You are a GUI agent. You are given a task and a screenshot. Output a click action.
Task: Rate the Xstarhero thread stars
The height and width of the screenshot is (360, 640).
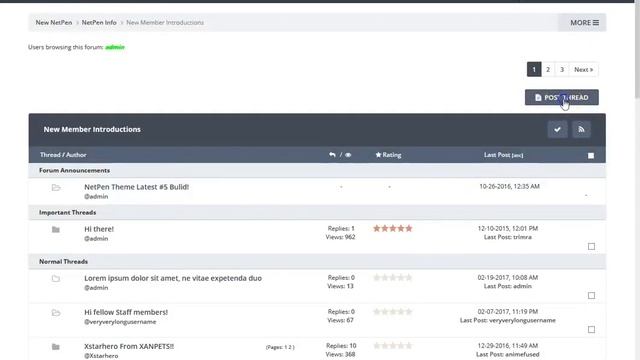tap(393, 346)
